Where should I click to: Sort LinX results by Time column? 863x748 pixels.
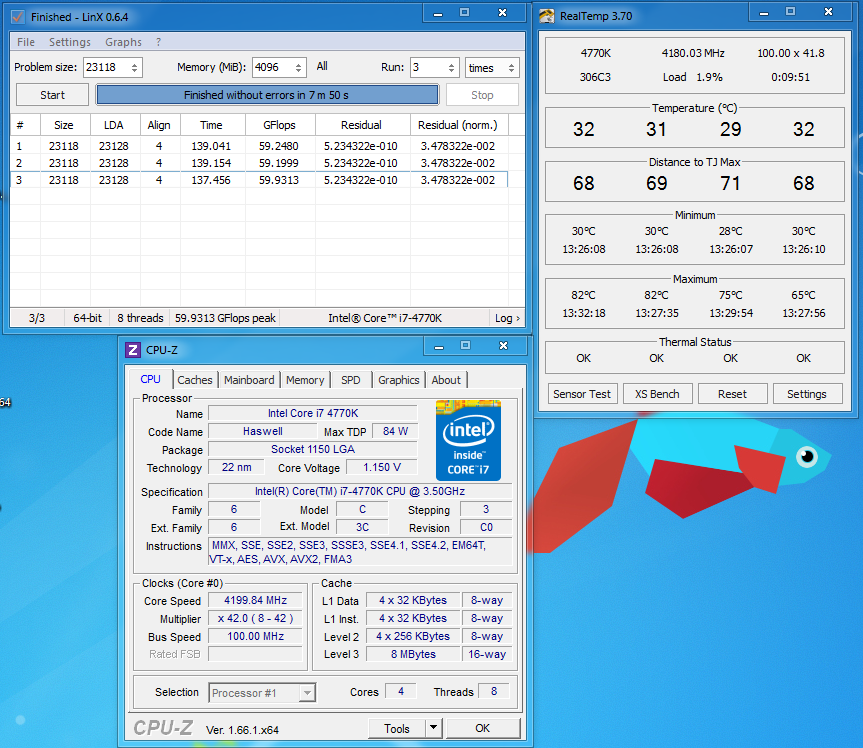pos(212,125)
